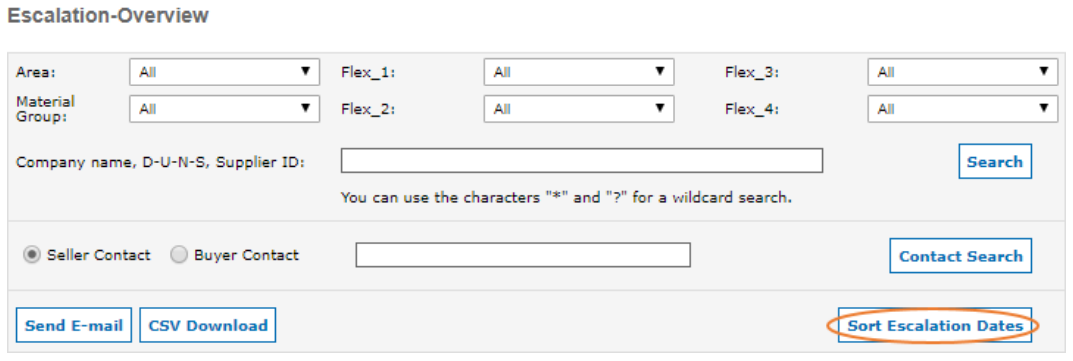Open the Area dropdown
Screen dimensions: 1073x361
(x=224, y=72)
